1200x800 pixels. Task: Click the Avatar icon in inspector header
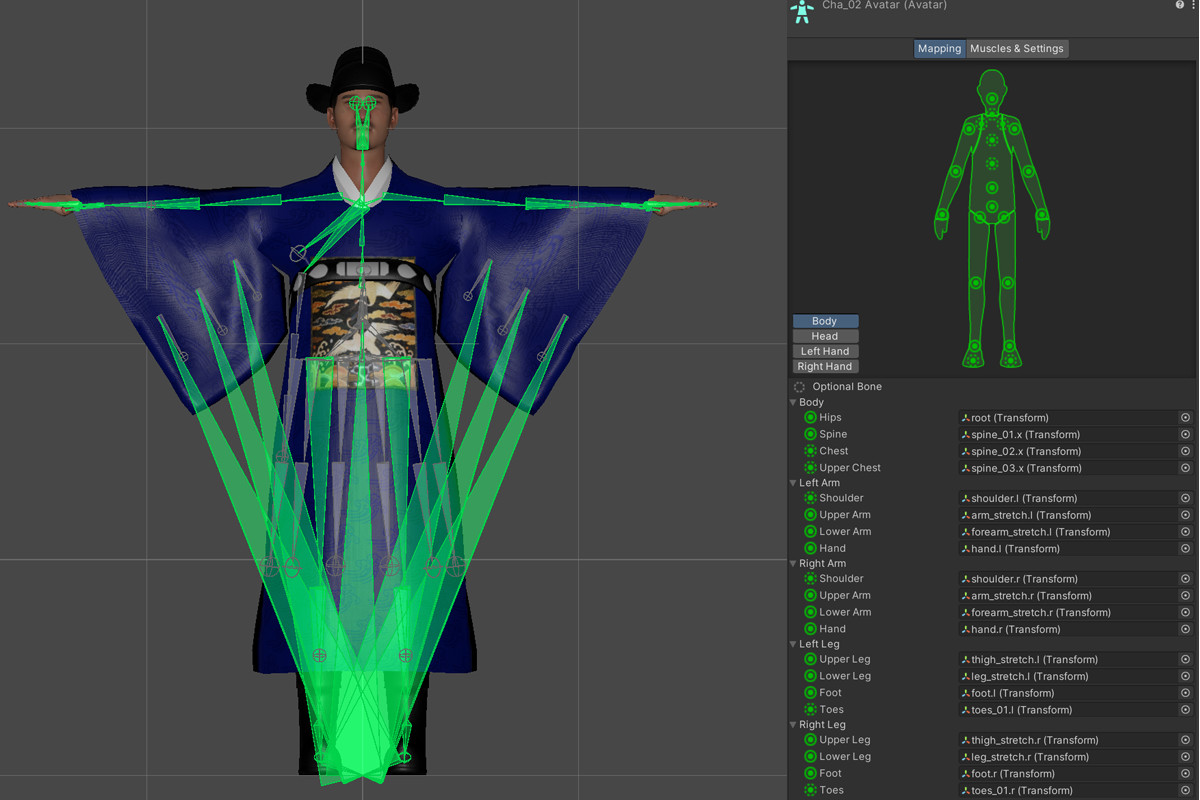click(802, 11)
